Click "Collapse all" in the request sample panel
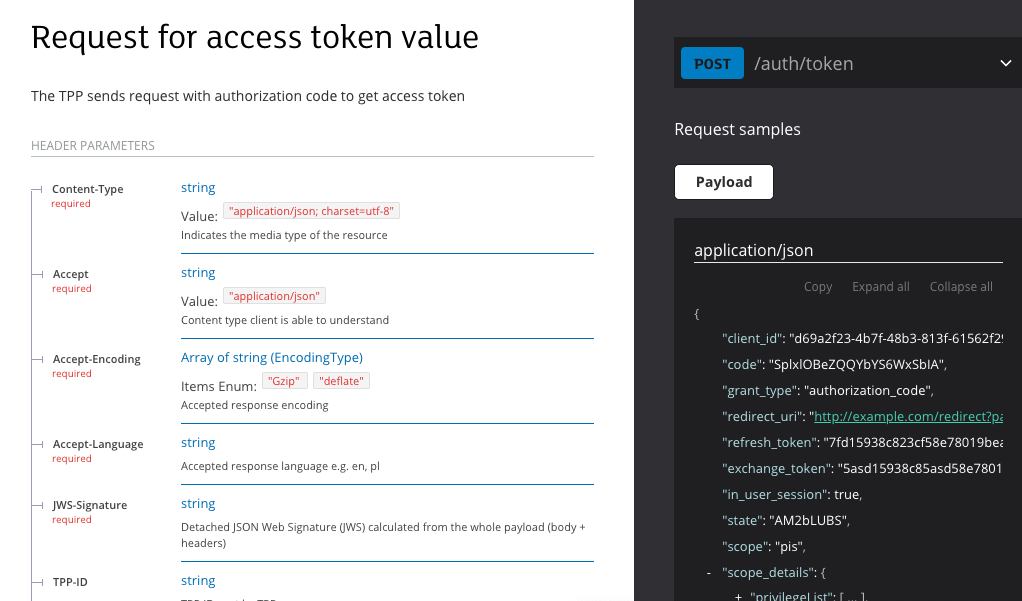 click(x=960, y=286)
